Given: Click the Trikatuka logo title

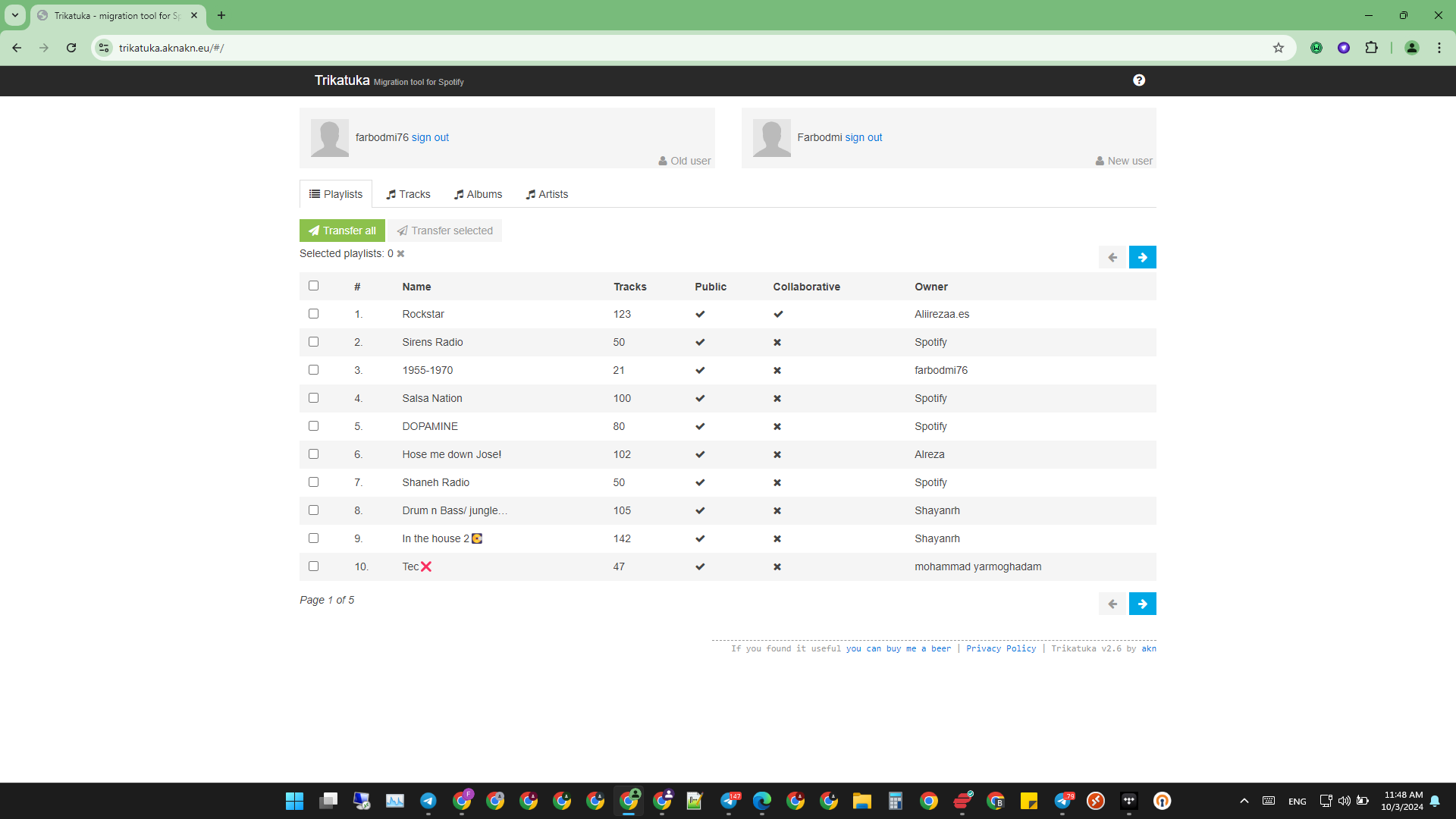Looking at the screenshot, I should (342, 80).
